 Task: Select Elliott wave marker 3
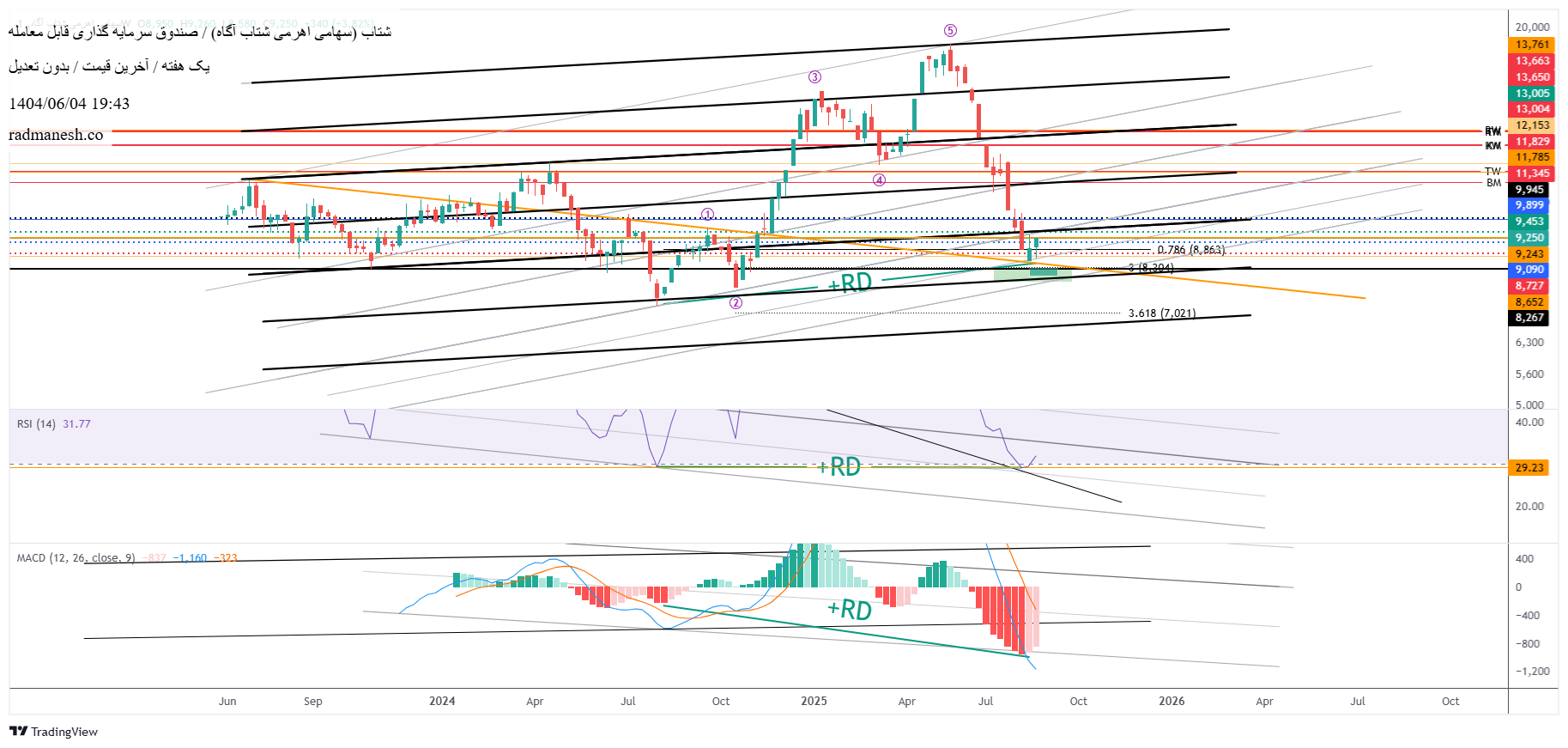click(814, 77)
